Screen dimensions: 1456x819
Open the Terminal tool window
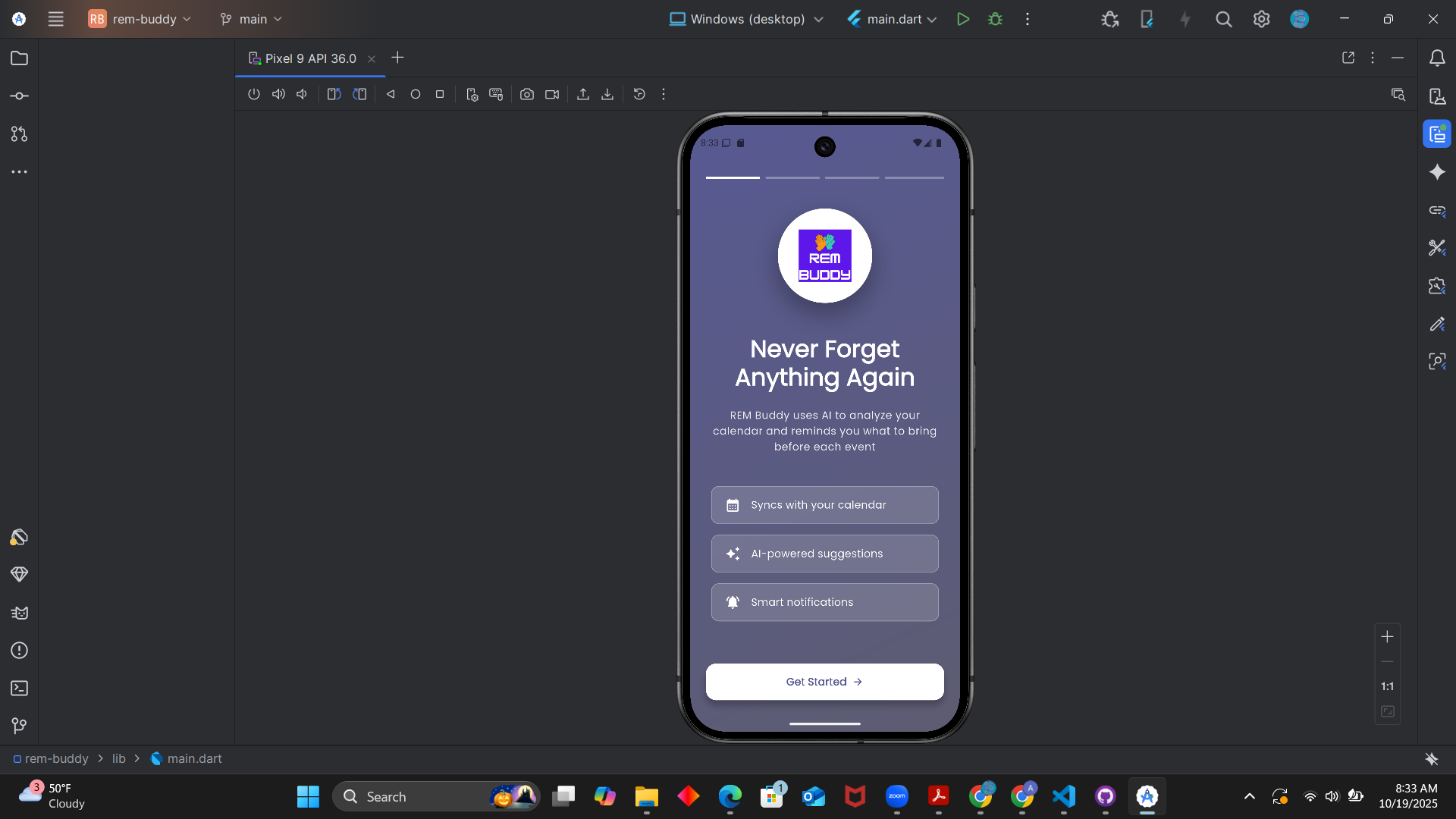(x=20, y=689)
